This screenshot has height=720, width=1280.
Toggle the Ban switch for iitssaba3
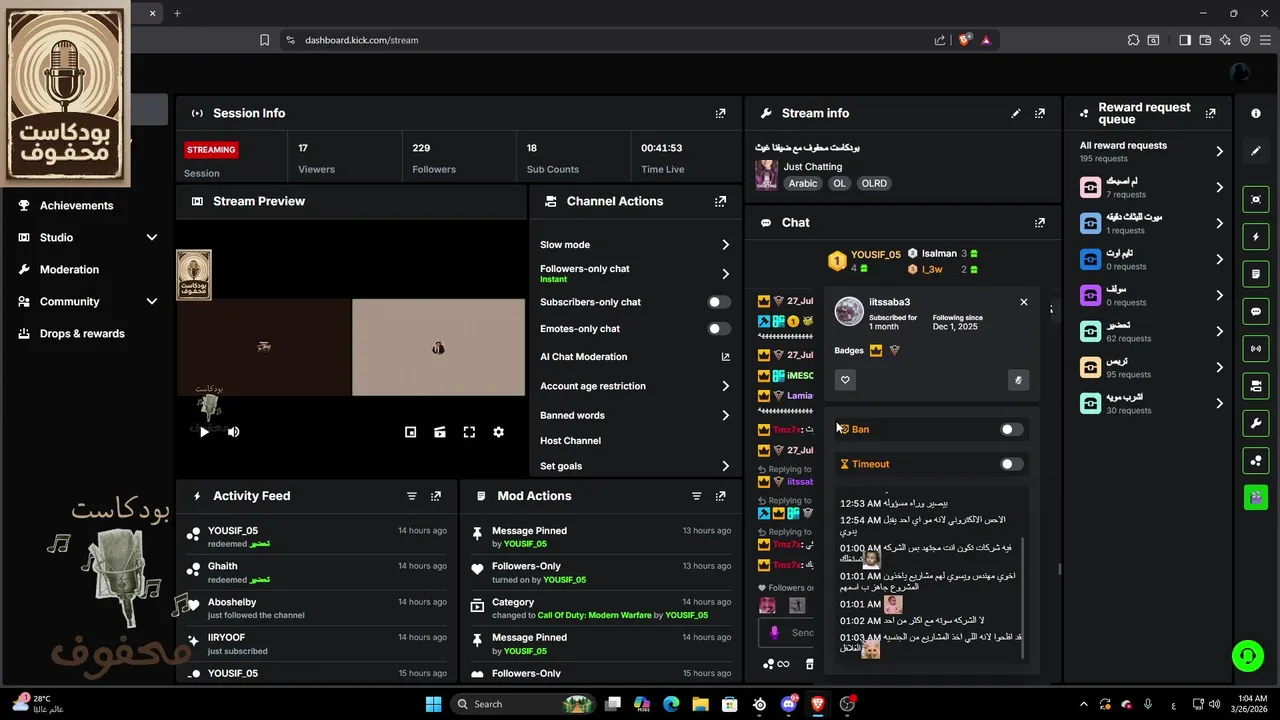point(1012,429)
